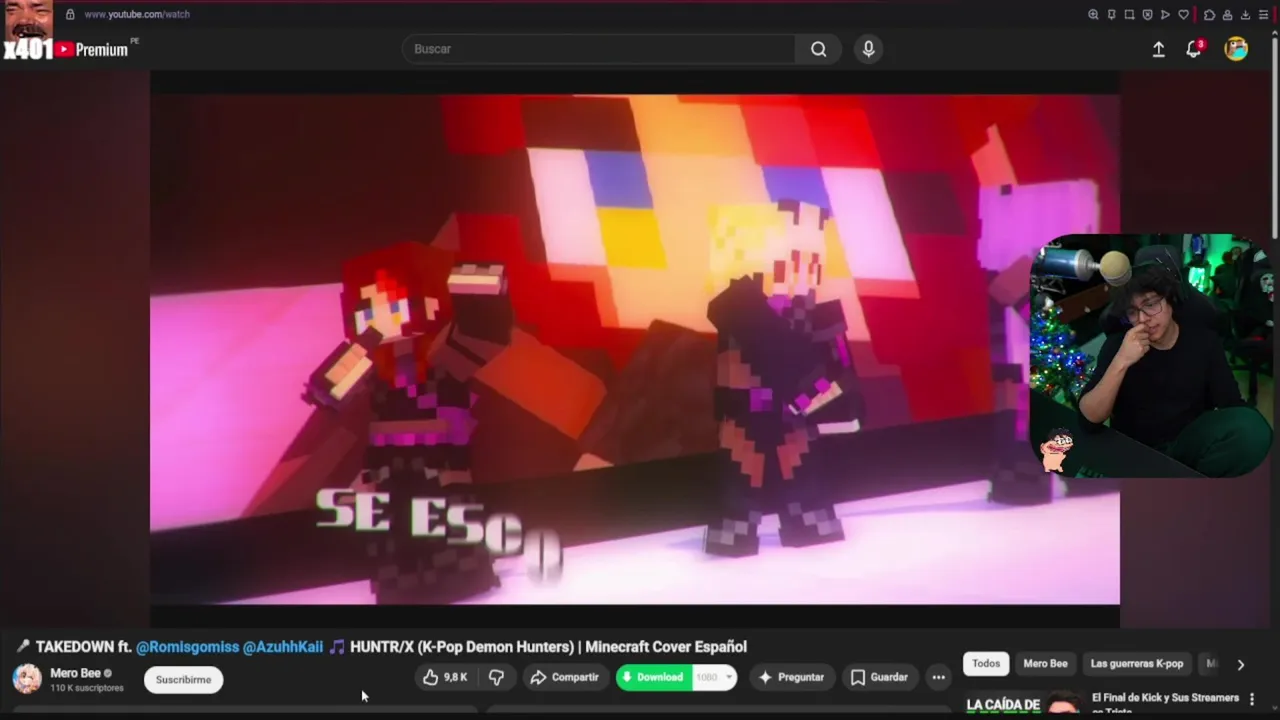Screen dimensions: 1280x720
Task: Click the player triangle icon in browser toolbar
Action: pyautogui.click(x=1165, y=14)
